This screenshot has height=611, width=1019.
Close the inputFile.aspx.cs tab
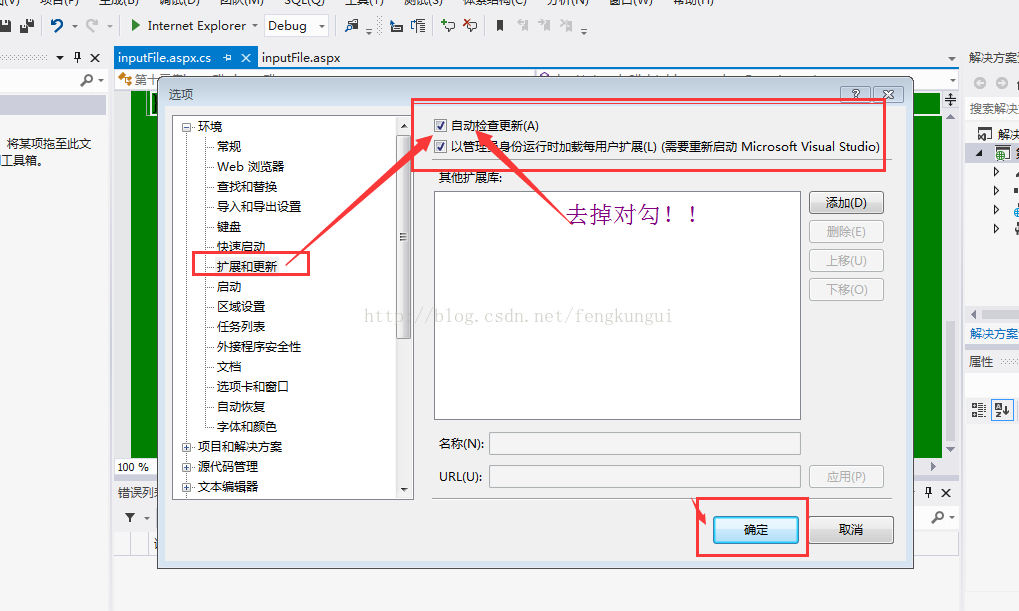(x=246, y=58)
